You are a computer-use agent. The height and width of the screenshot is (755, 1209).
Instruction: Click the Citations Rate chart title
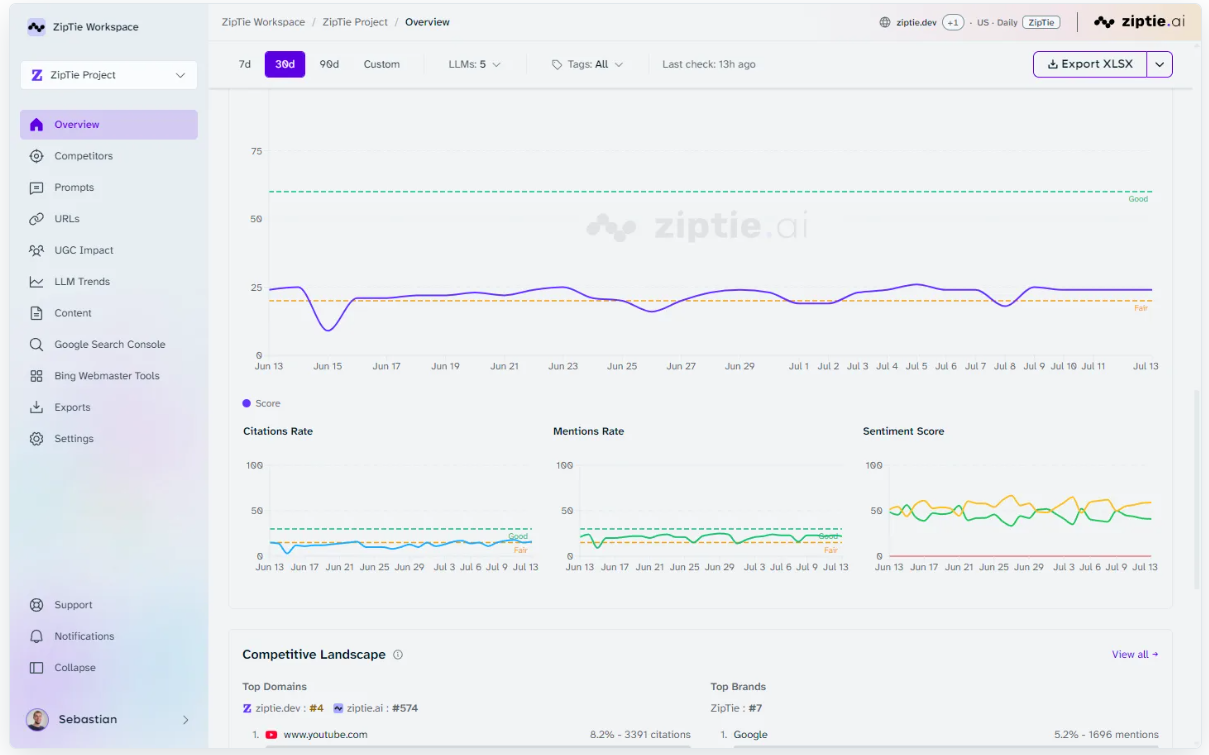click(278, 432)
